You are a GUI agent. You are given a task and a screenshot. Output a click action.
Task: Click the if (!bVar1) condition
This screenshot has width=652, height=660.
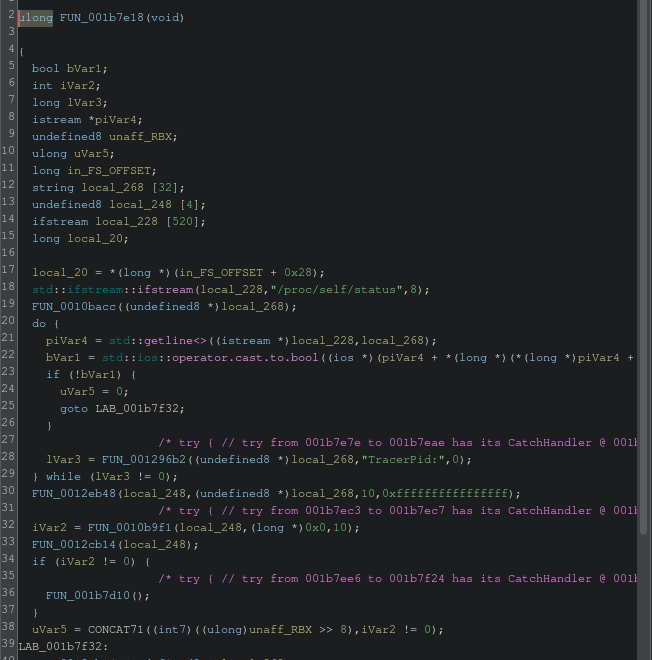pos(84,375)
